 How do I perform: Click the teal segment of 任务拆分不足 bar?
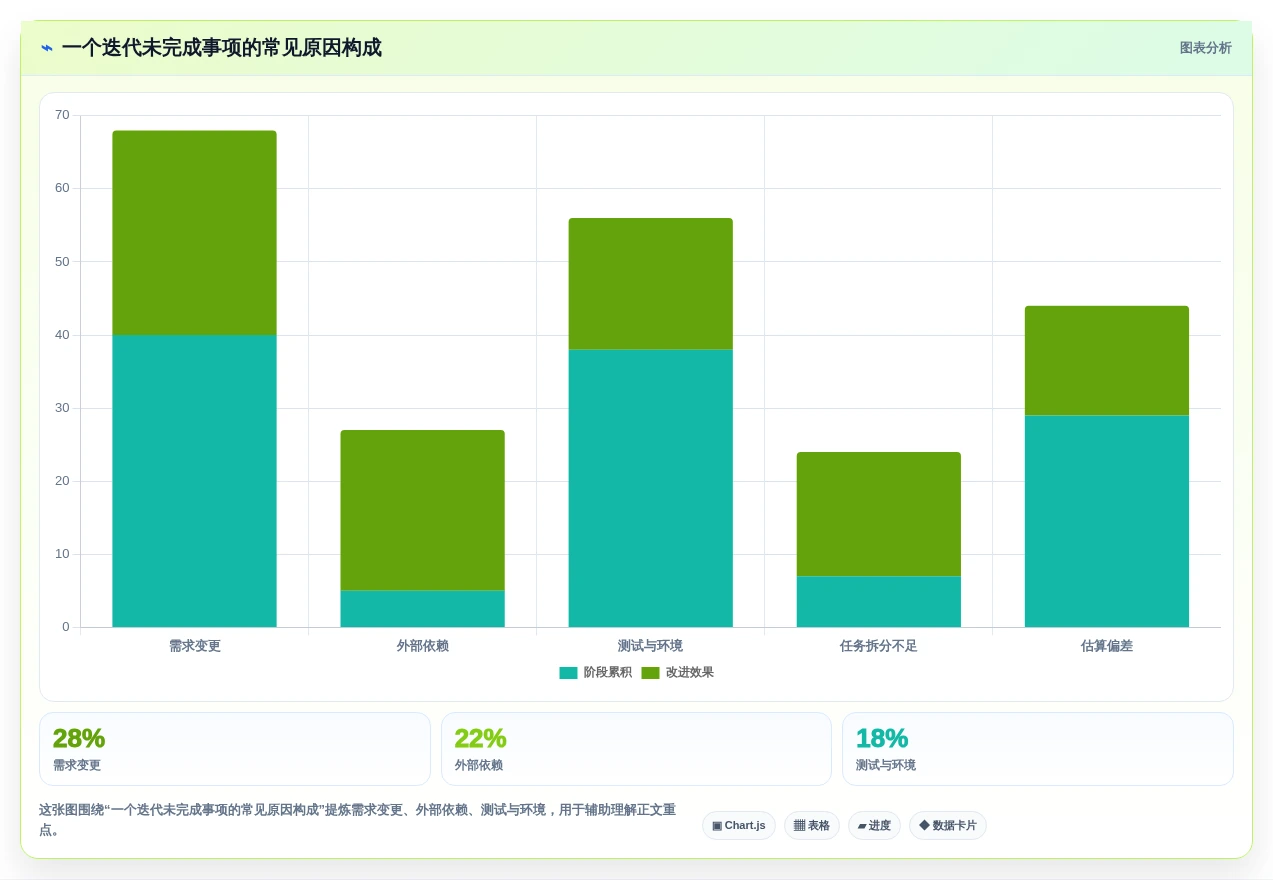[x=878, y=602]
